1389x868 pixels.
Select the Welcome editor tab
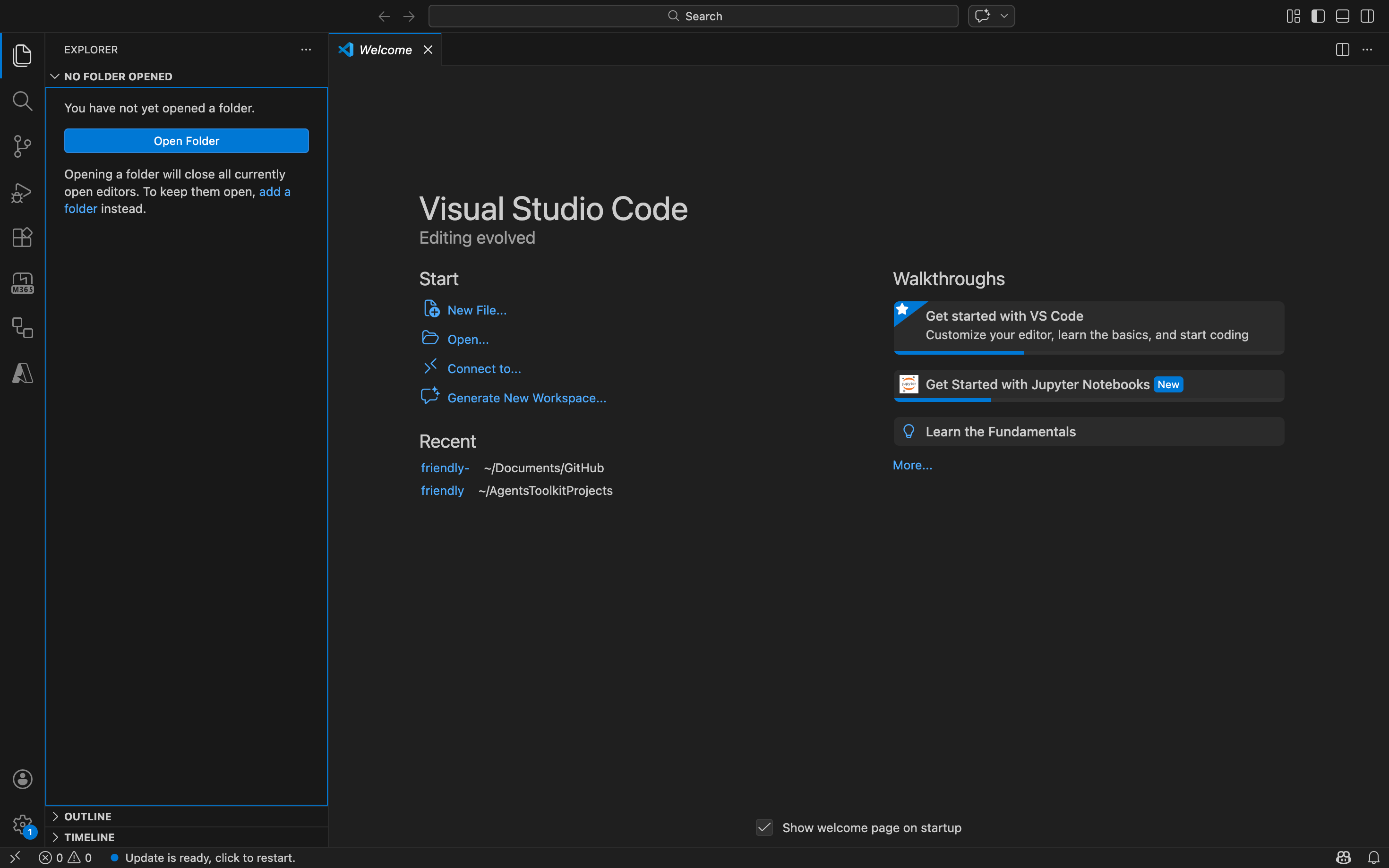coord(385,50)
